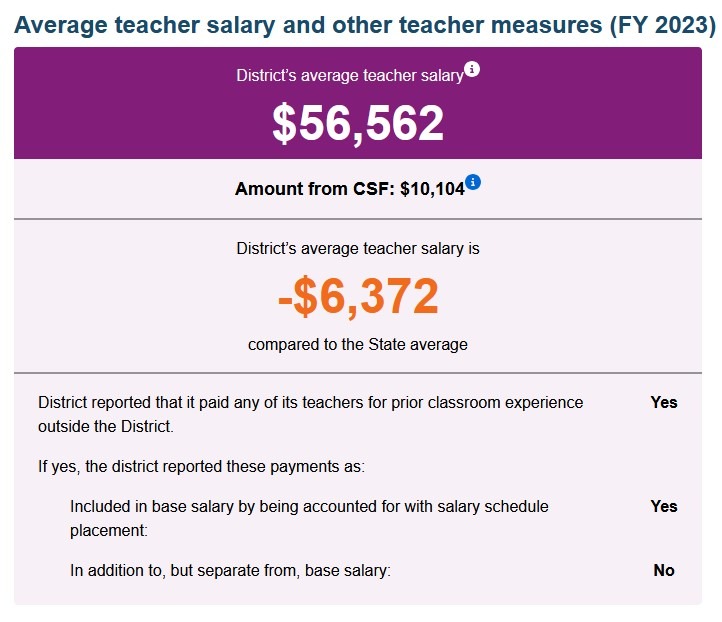
Task: Click the divider line below the CSF amount
Action: click(358, 218)
